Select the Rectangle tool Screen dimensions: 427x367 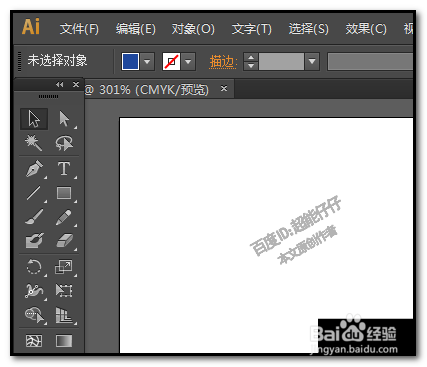[x=64, y=193]
